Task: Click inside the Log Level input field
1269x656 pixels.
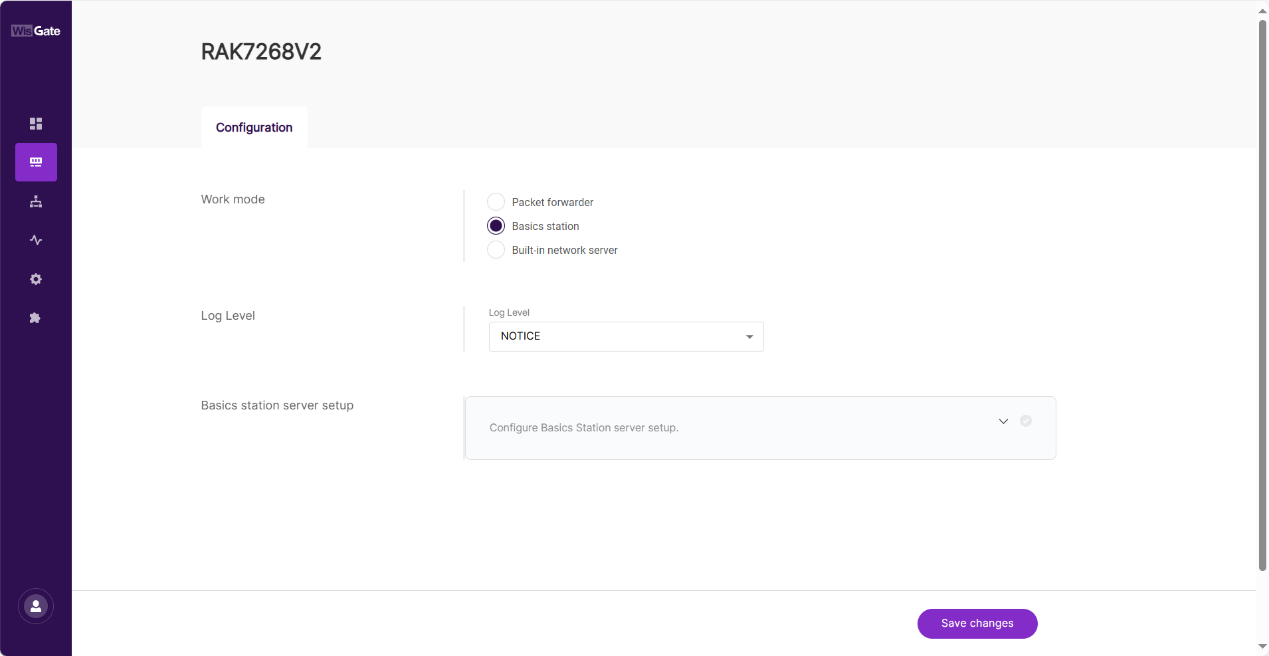Action: 600,336
